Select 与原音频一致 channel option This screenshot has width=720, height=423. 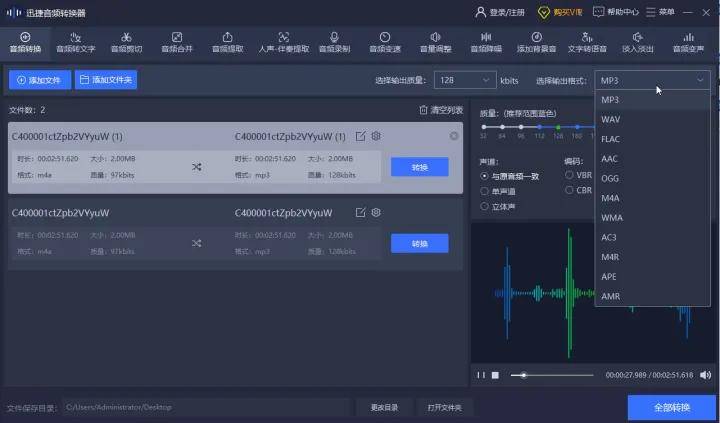click(509, 176)
